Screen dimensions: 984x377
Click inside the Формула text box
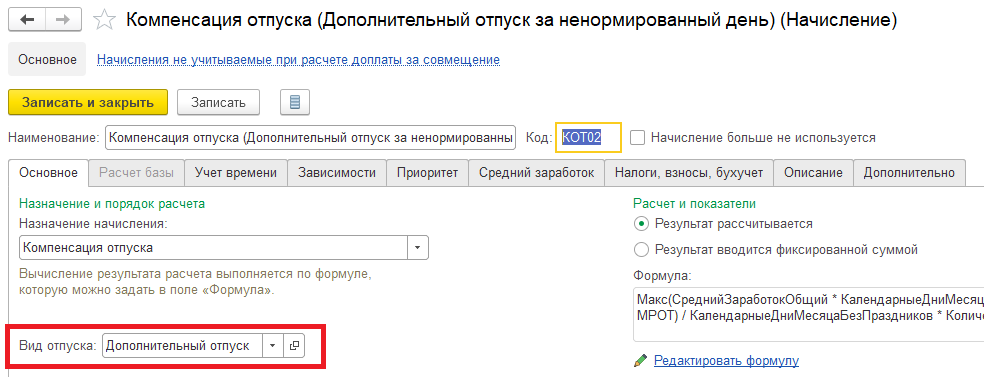(808, 313)
